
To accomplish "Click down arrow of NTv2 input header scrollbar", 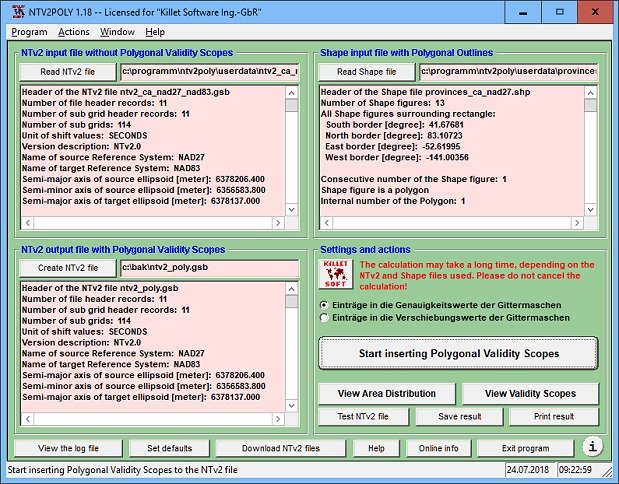I will (292, 210).
